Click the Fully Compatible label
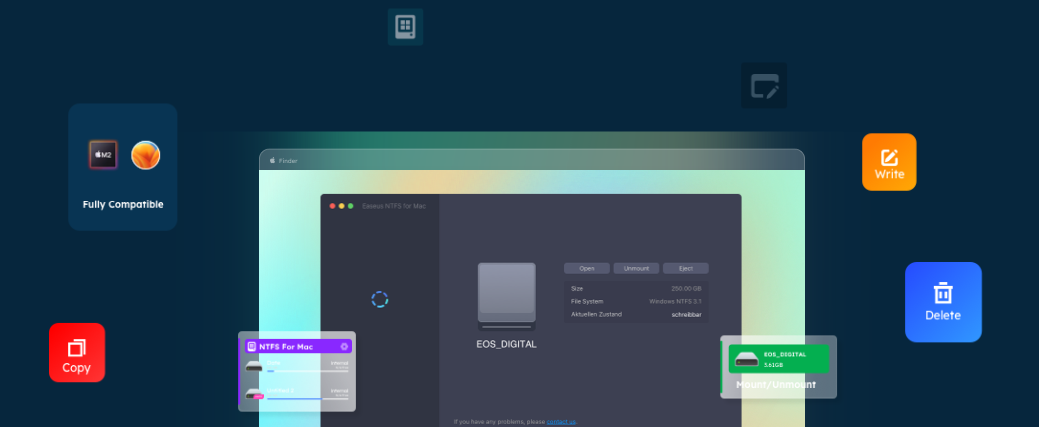 click(123, 204)
